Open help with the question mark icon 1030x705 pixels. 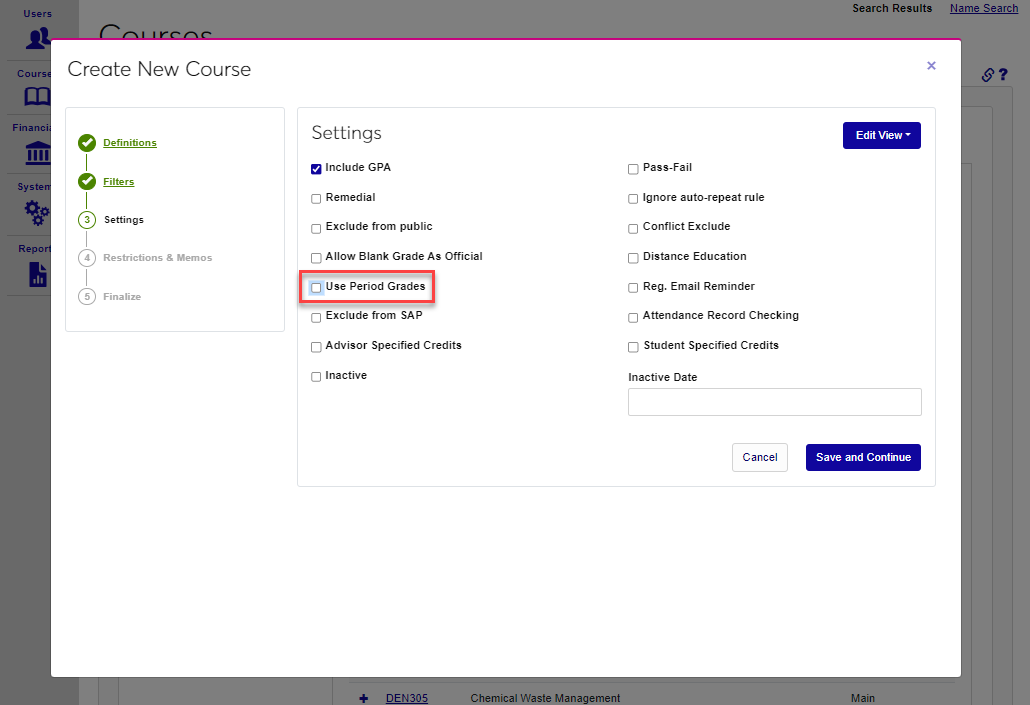click(x=1004, y=74)
